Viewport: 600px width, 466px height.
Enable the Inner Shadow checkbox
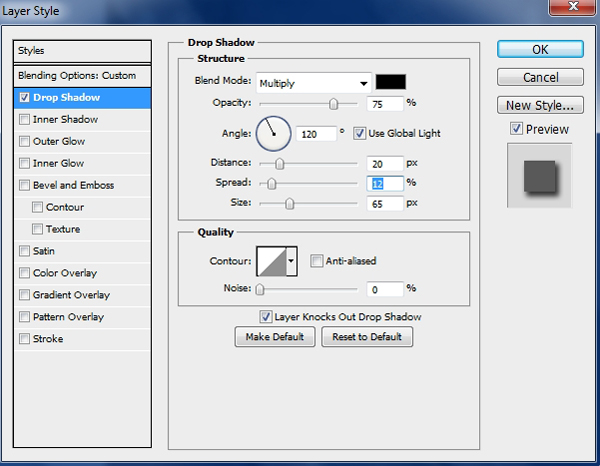pyautogui.click(x=24, y=120)
